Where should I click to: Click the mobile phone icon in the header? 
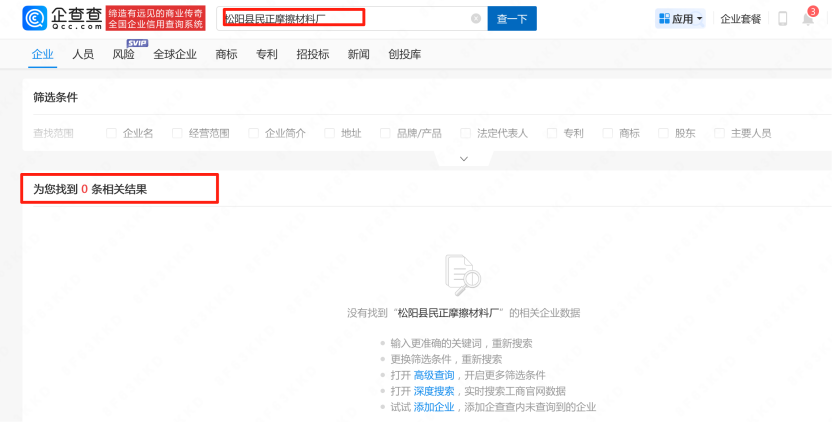click(782, 19)
